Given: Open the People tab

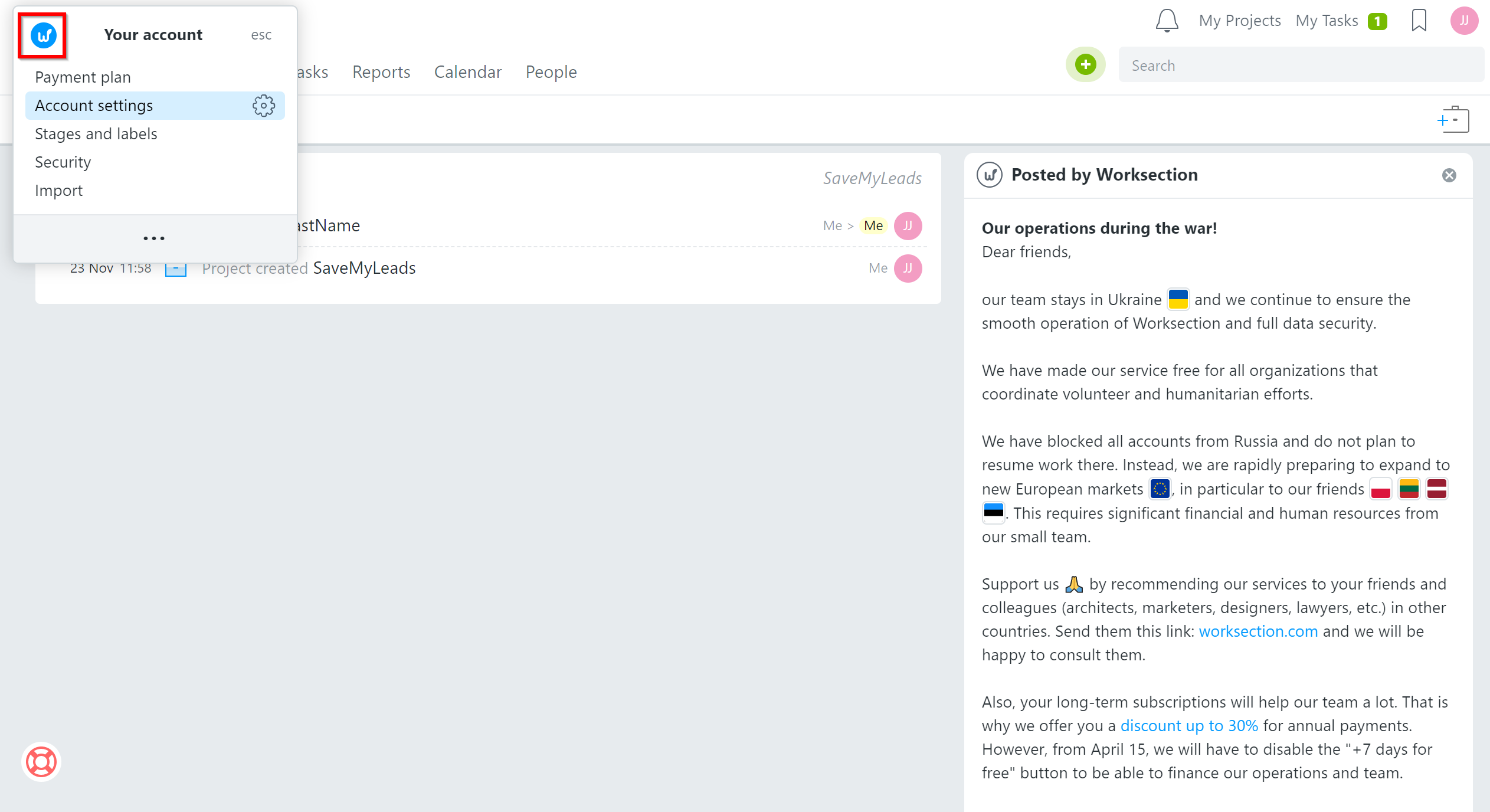Looking at the screenshot, I should tap(551, 71).
